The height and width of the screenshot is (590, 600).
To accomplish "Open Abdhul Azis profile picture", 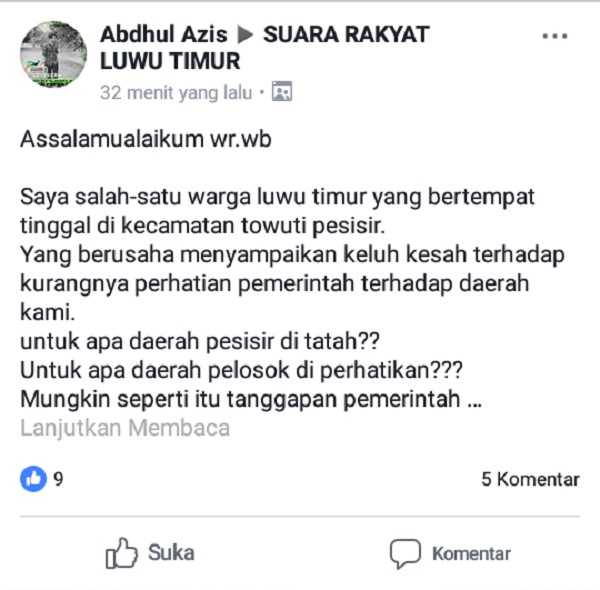I will tap(53, 54).
